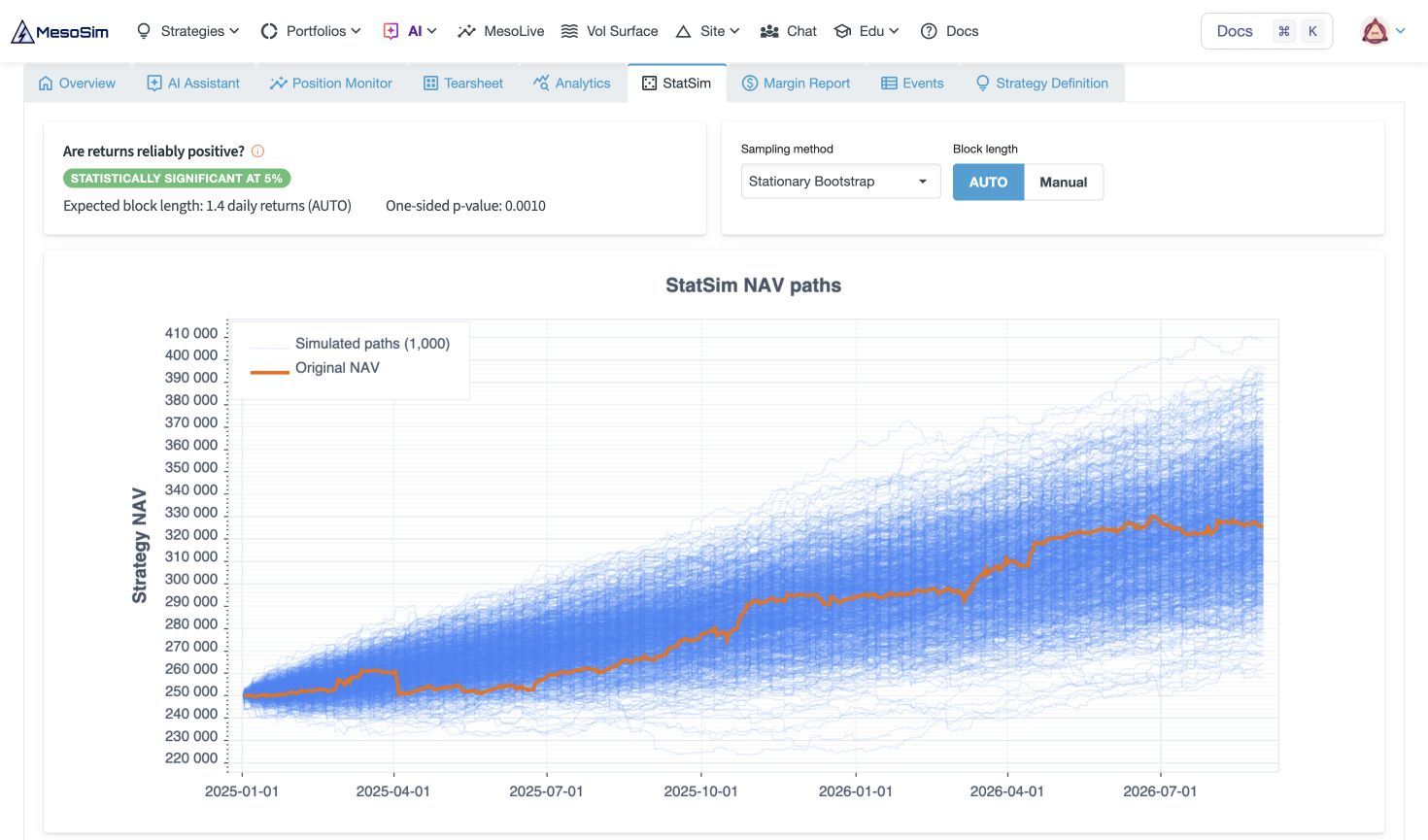
Task: Open the Sampling method dropdown
Action: pyautogui.click(x=840, y=182)
